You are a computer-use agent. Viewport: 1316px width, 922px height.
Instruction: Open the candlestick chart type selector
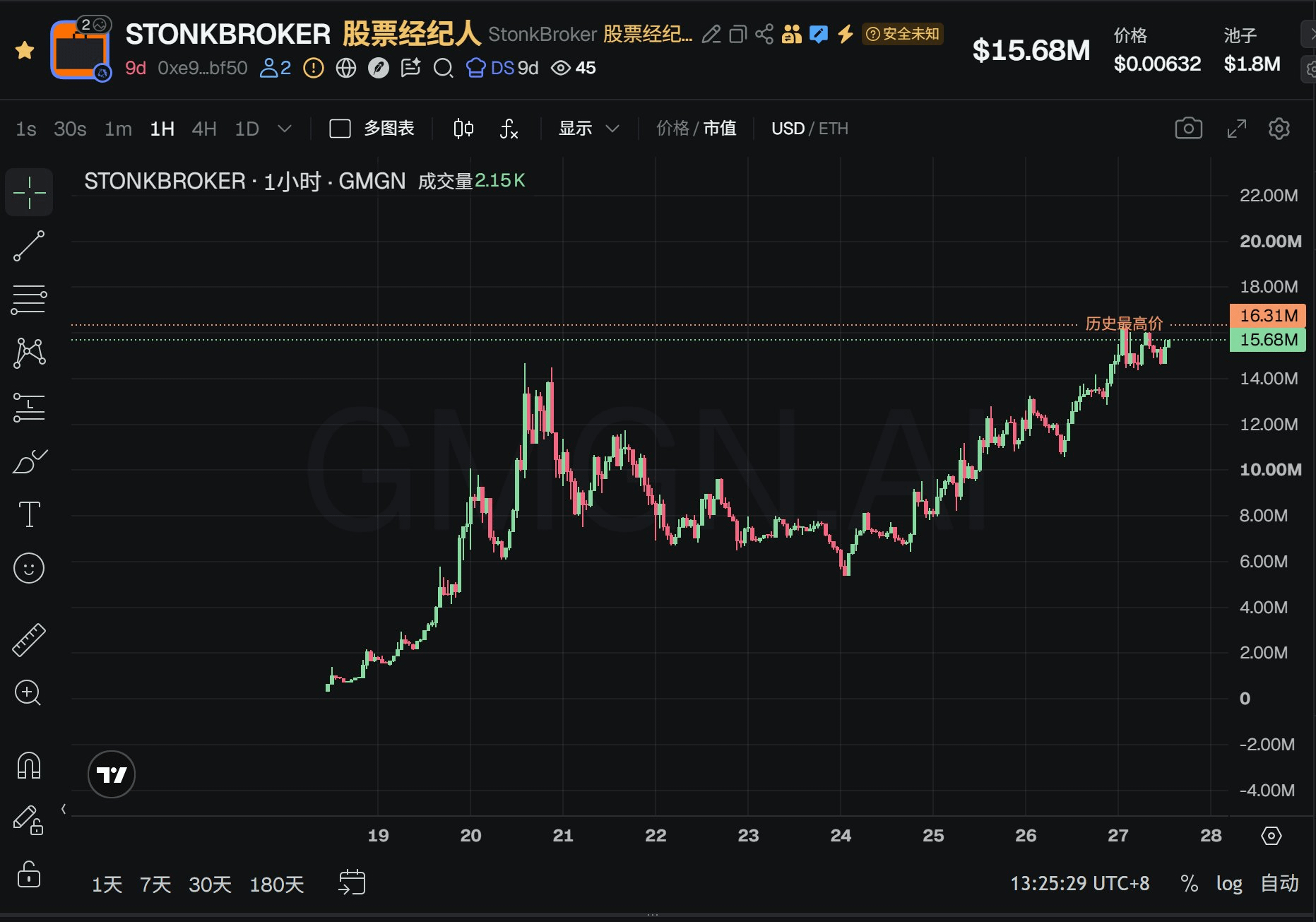463,129
